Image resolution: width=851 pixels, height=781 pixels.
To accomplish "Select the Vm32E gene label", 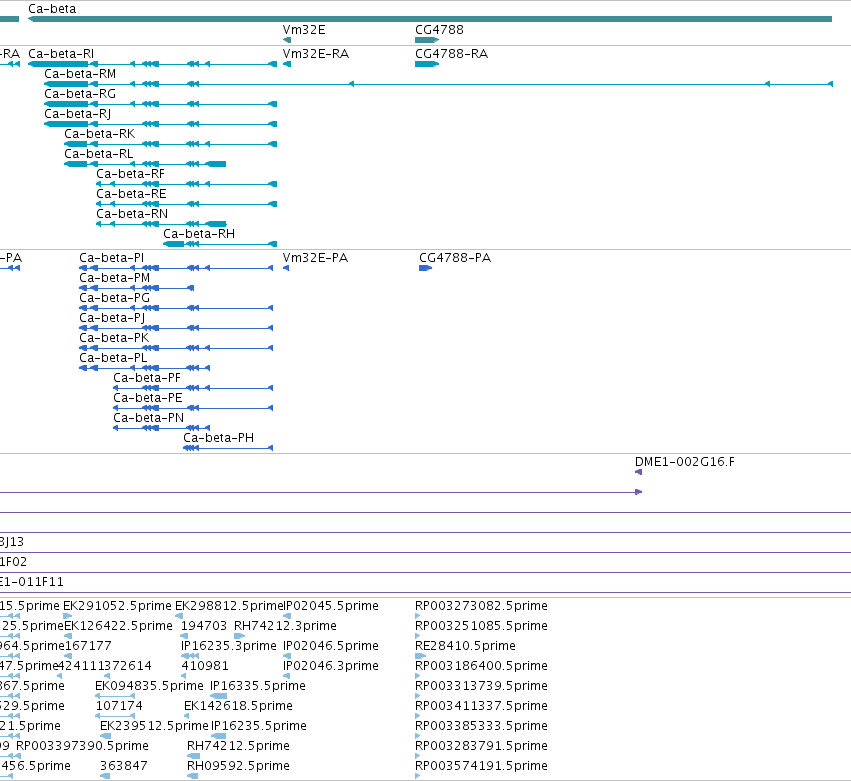I will [x=304, y=30].
